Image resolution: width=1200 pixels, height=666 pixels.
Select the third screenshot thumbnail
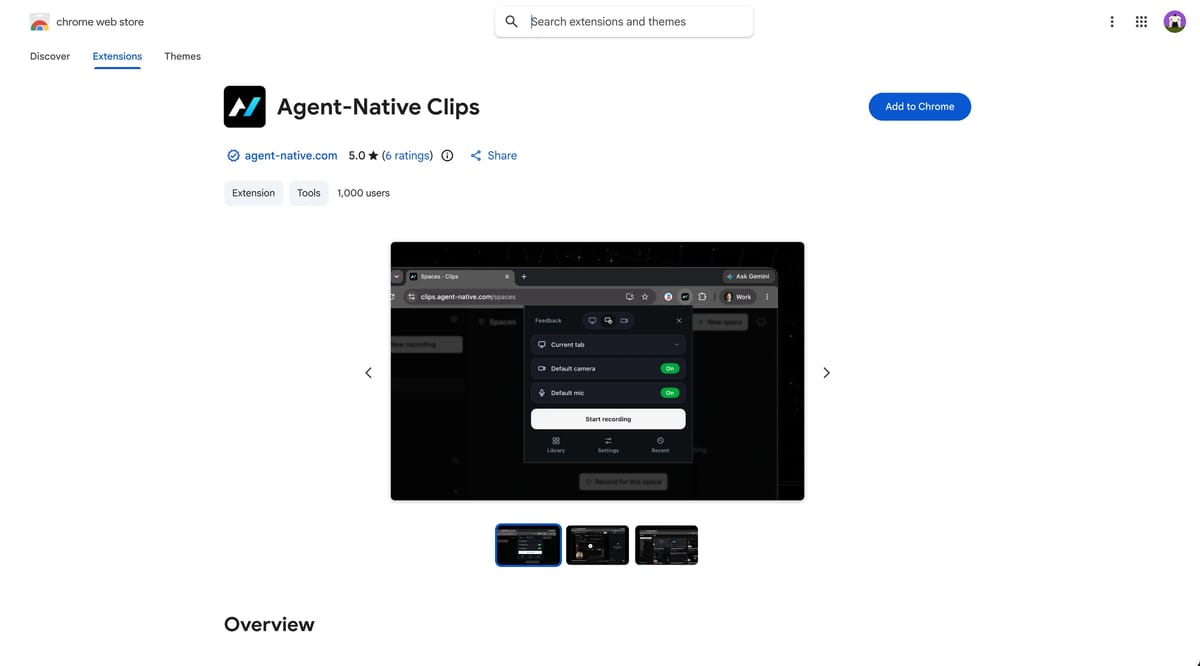(x=666, y=545)
